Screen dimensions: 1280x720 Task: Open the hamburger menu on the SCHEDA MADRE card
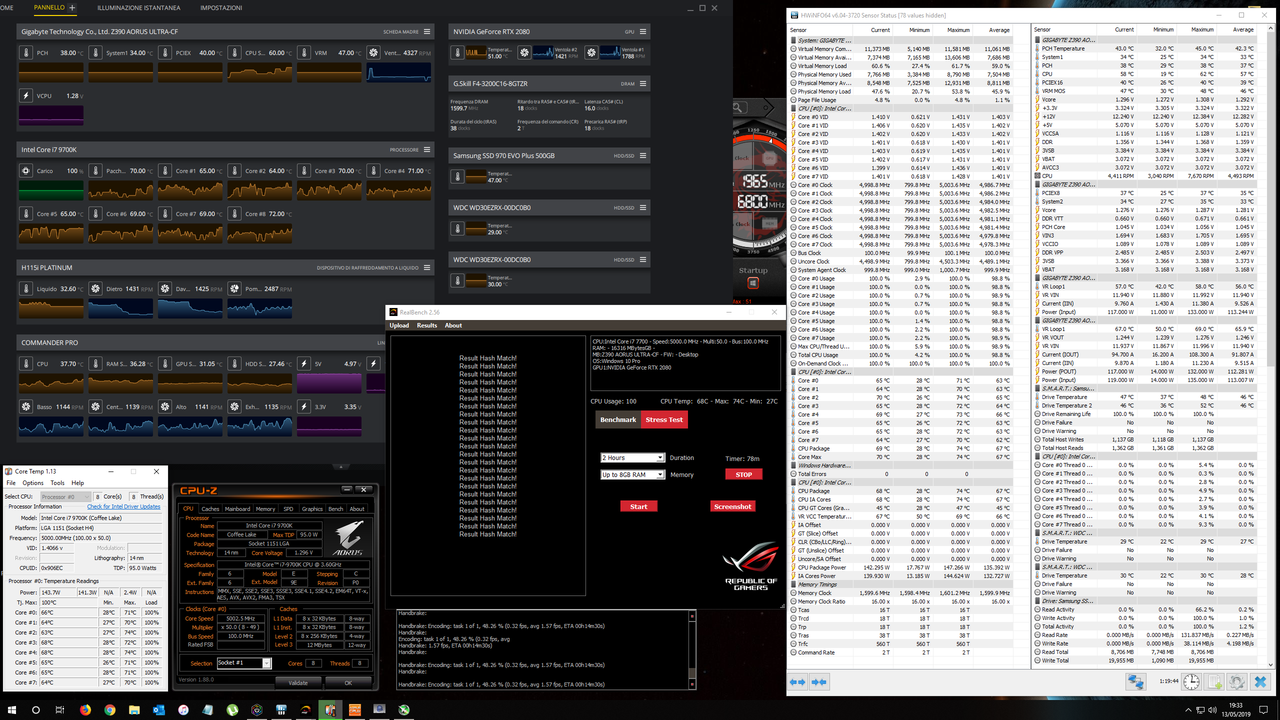pyautogui.click(x=425, y=31)
